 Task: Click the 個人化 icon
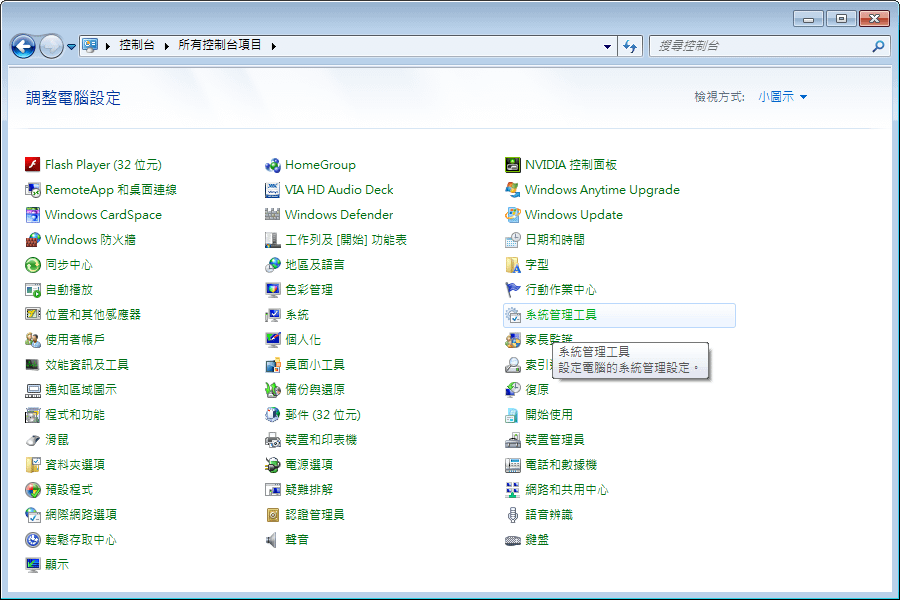273,340
